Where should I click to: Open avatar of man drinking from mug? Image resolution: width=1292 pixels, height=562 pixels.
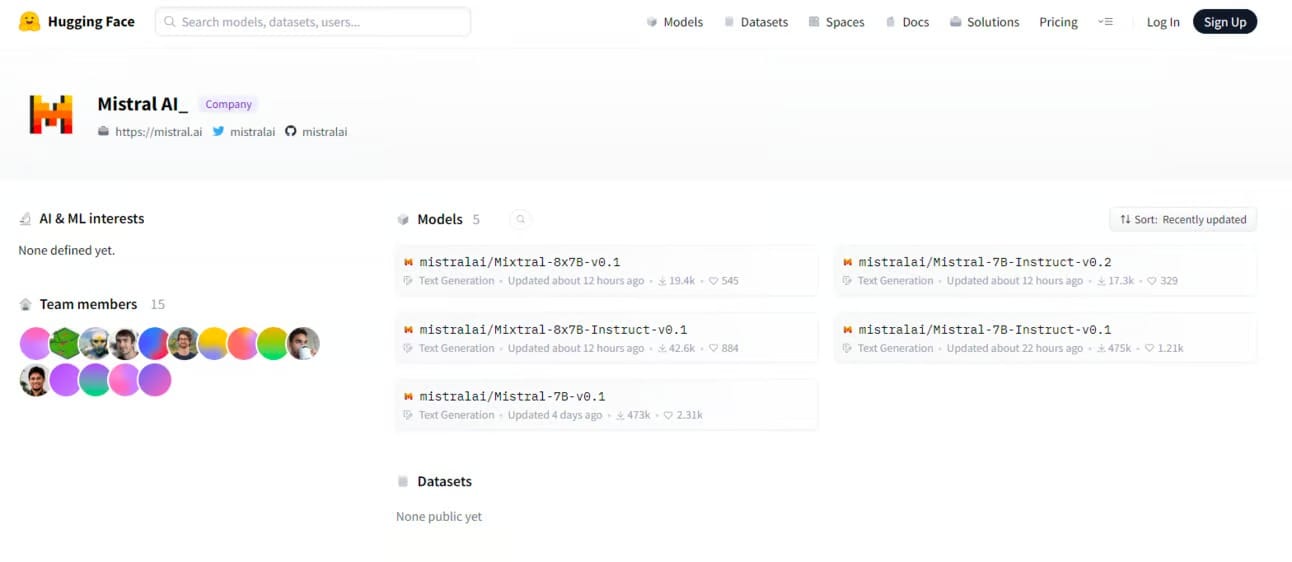pyautogui.click(x=303, y=343)
